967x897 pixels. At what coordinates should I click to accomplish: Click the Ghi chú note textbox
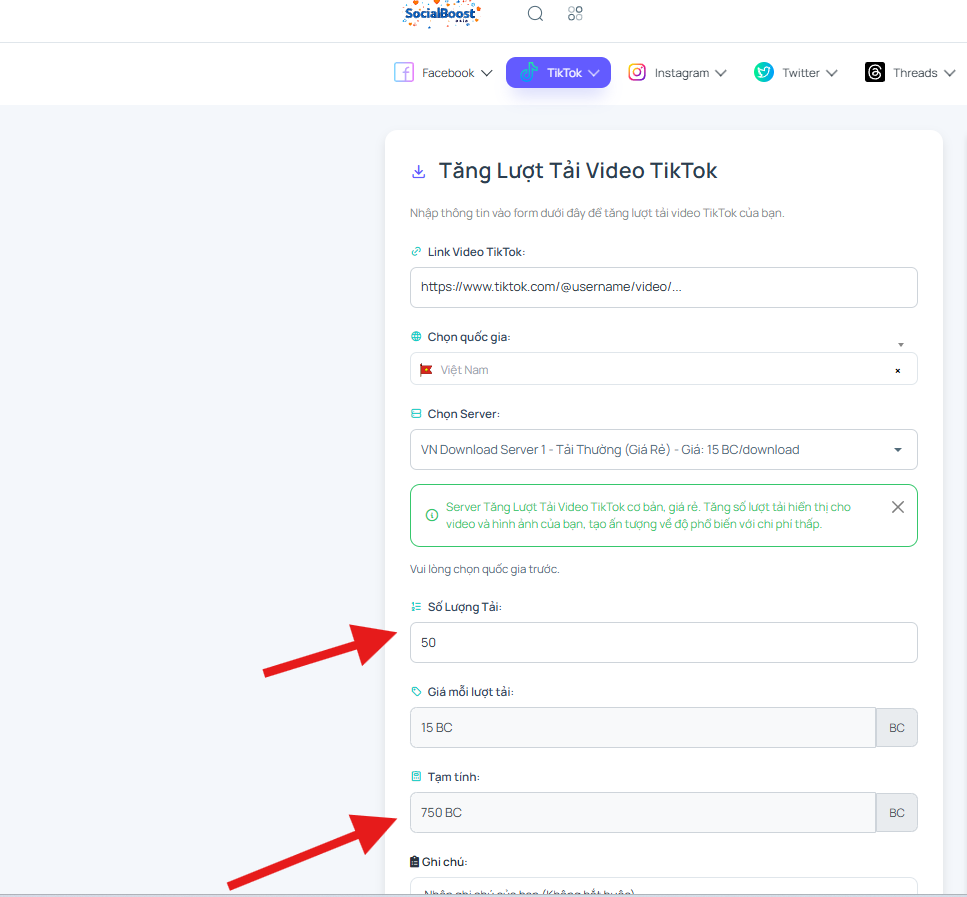(x=664, y=887)
